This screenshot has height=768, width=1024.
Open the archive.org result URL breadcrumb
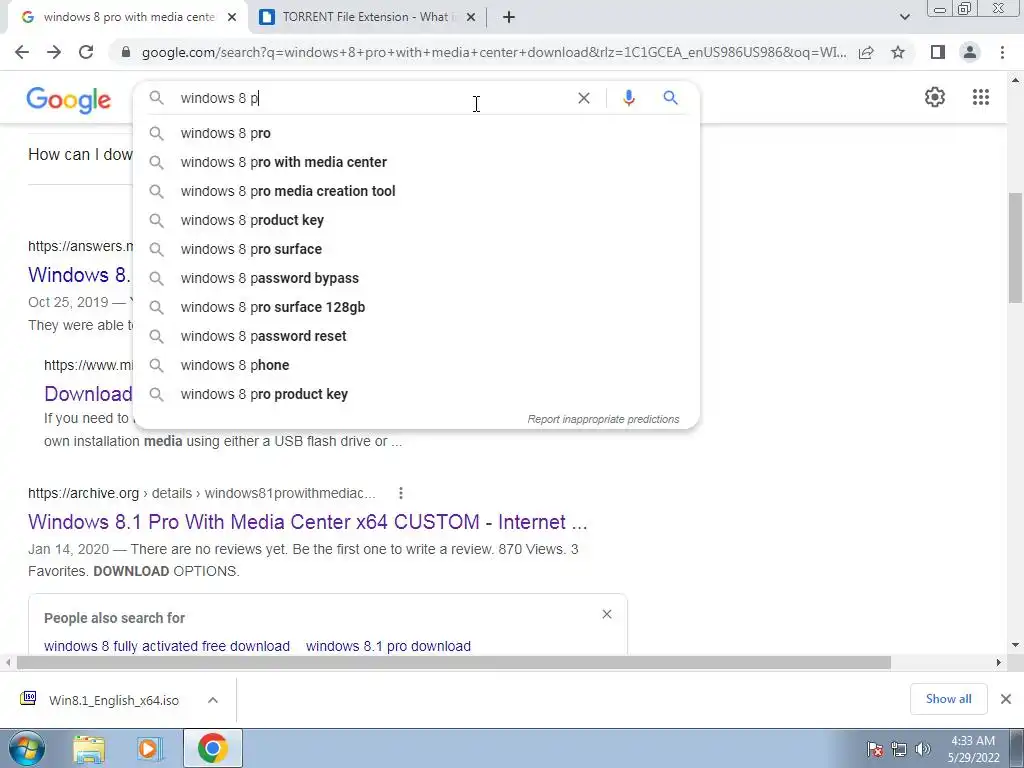pos(202,493)
